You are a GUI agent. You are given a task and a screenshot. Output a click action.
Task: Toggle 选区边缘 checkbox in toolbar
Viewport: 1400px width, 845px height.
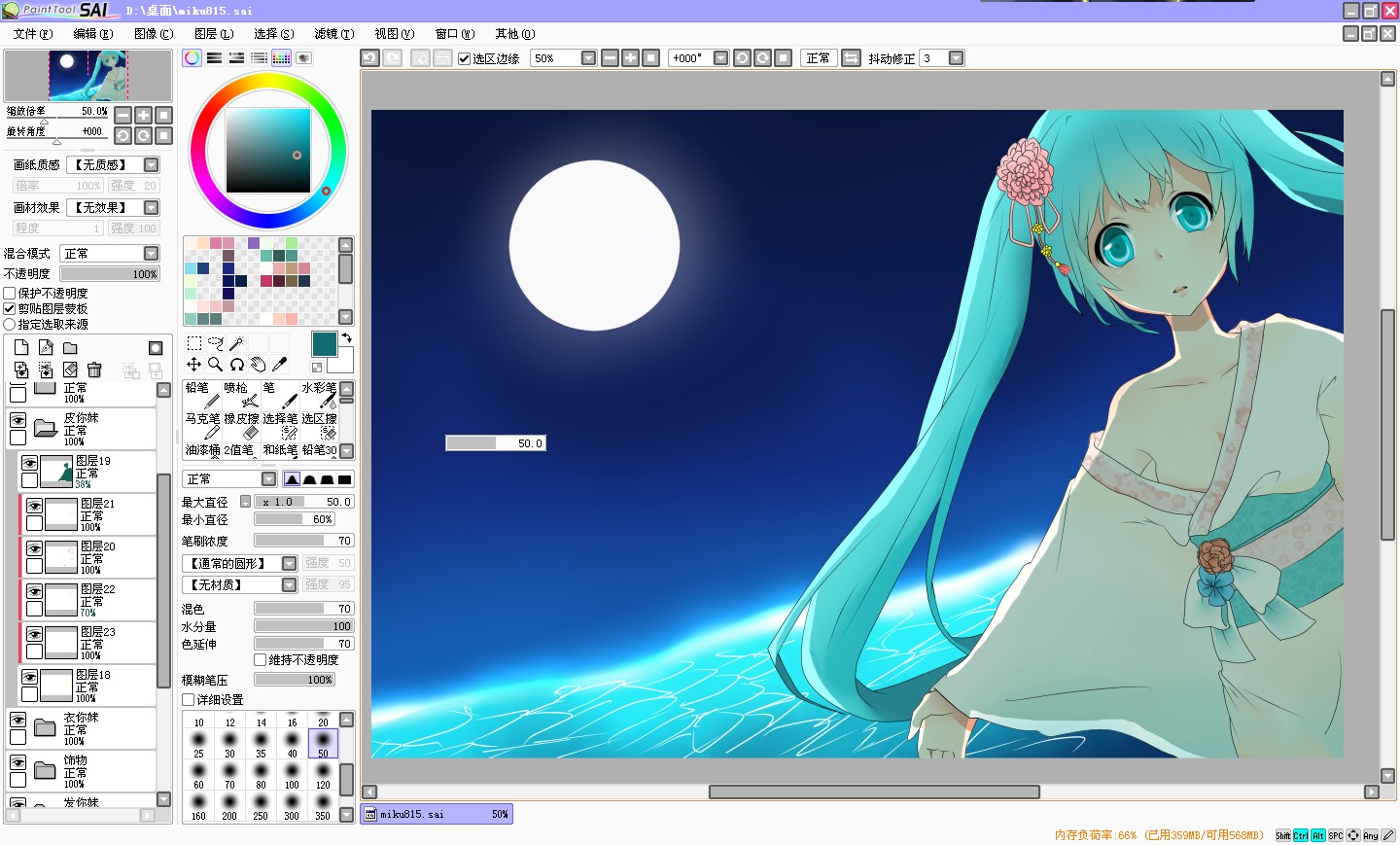coord(465,58)
